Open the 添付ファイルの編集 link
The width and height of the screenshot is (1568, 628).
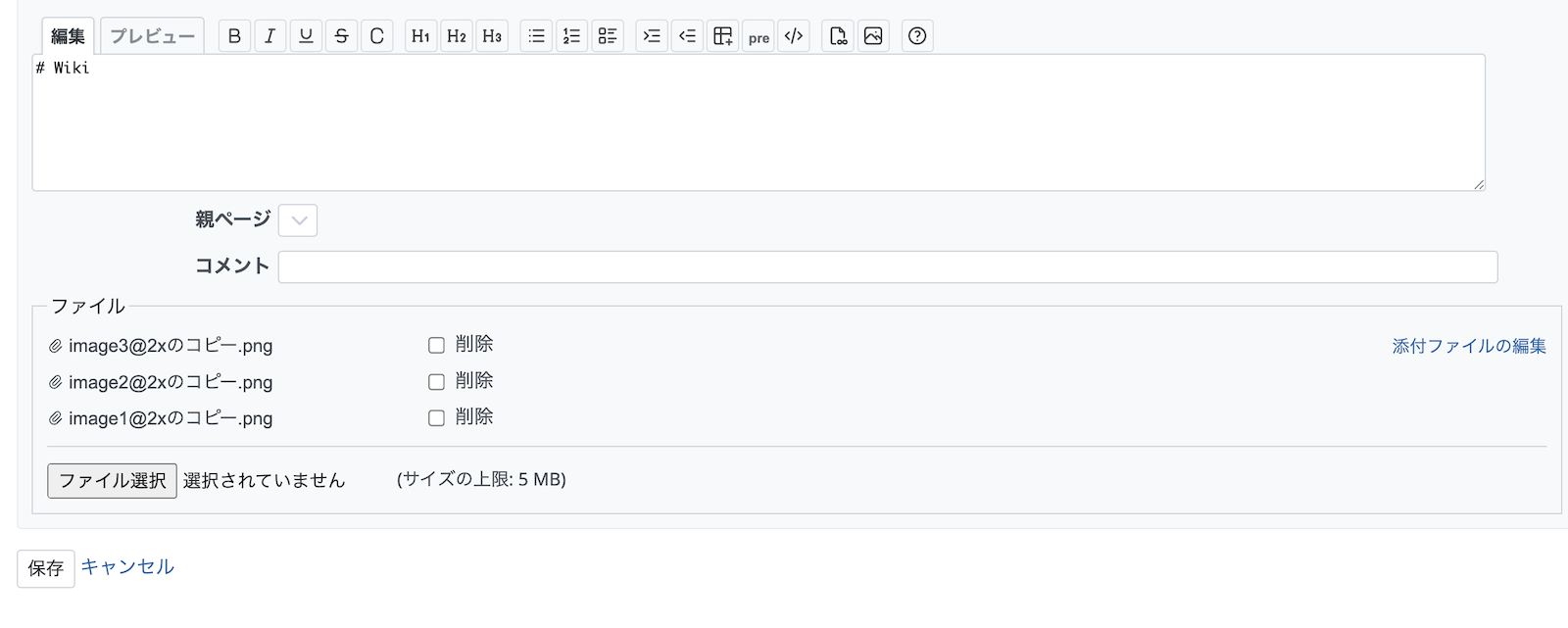[1468, 346]
